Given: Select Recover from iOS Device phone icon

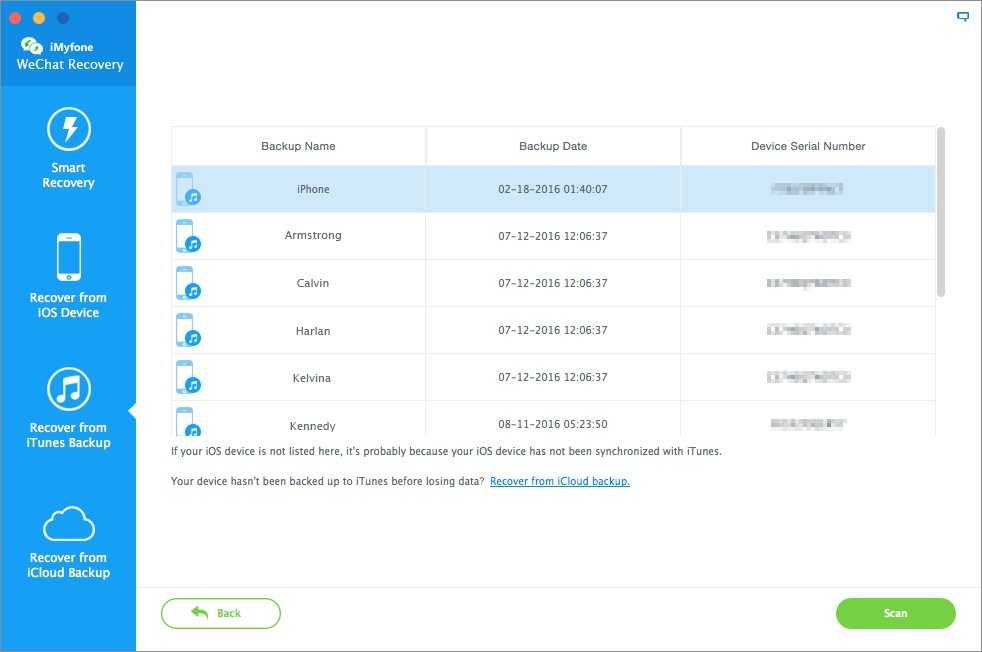Looking at the screenshot, I should [x=68, y=258].
